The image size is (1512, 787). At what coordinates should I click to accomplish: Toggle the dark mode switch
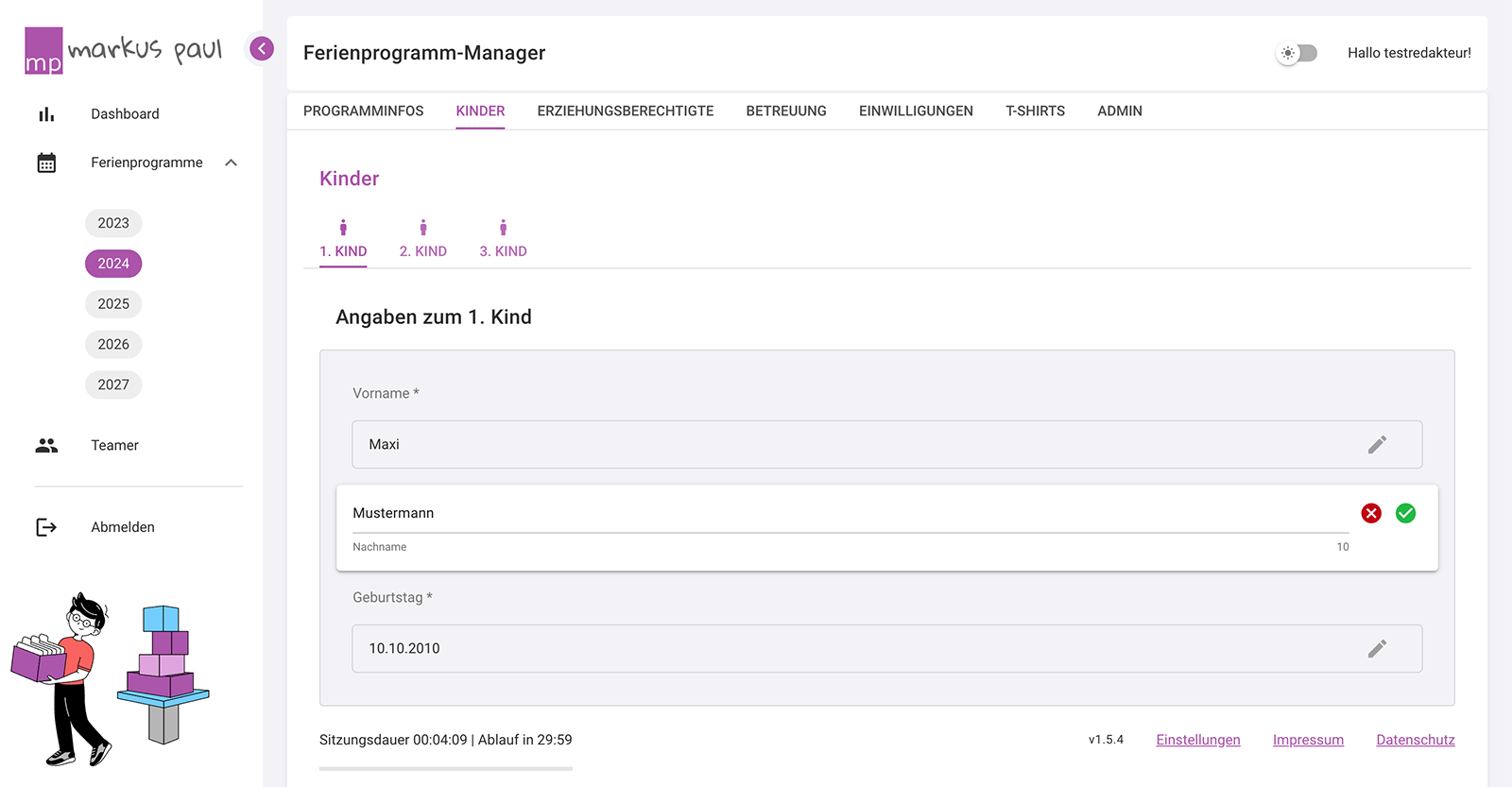1297,53
